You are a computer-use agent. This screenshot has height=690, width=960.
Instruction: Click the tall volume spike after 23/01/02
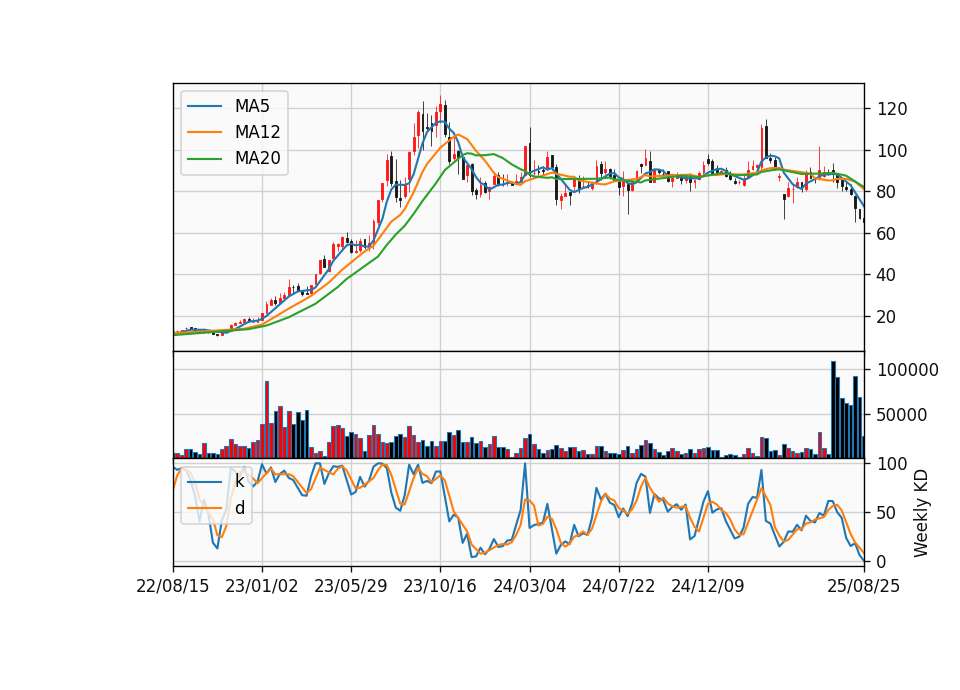267,419
